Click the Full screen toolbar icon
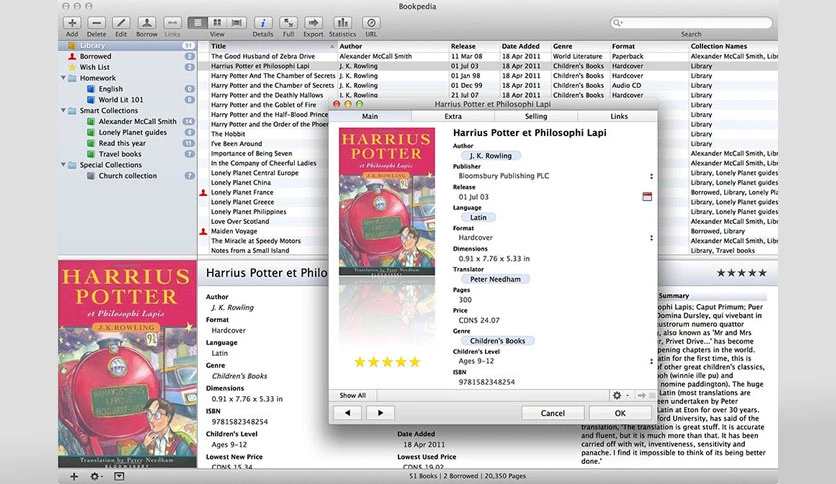This screenshot has height=484, width=836. pos(288,23)
